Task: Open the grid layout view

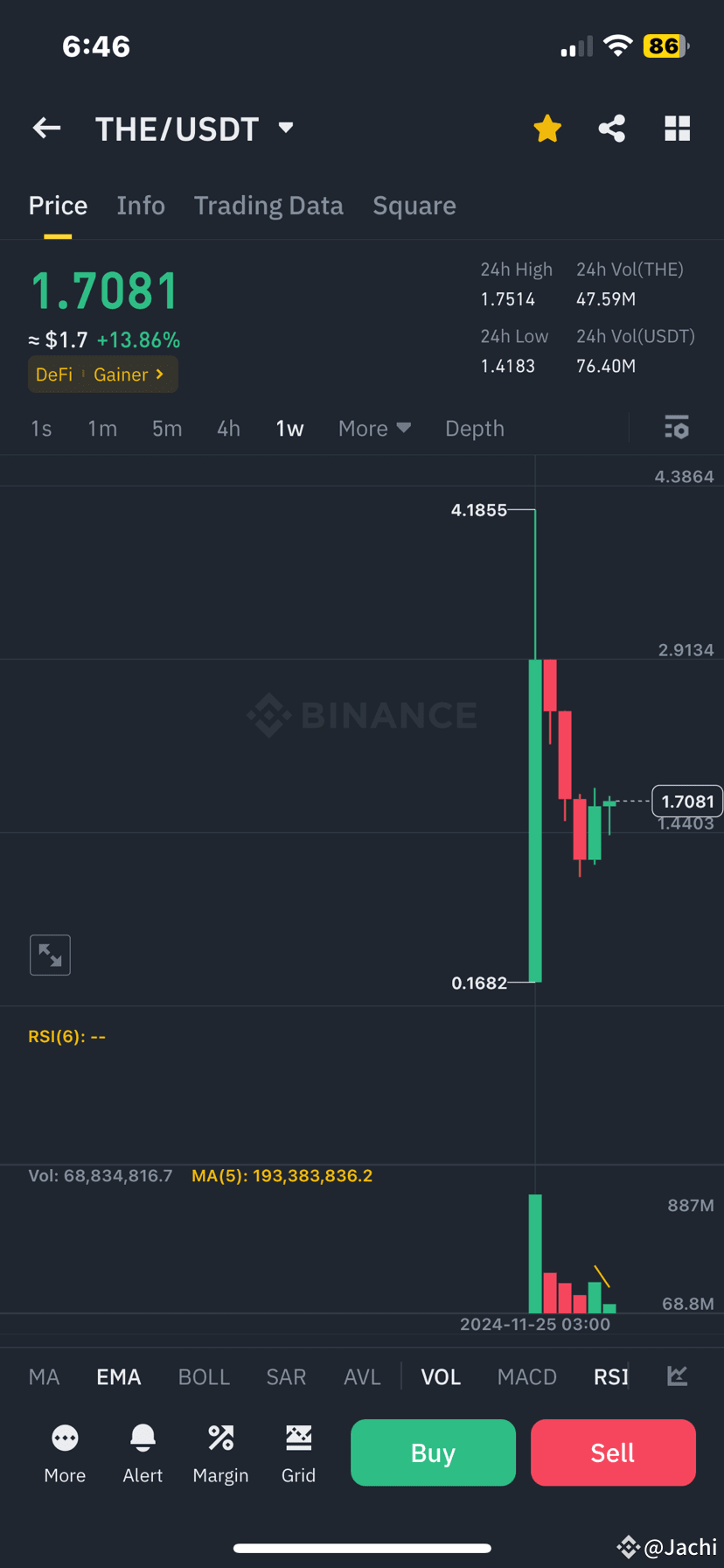Action: click(x=678, y=128)
